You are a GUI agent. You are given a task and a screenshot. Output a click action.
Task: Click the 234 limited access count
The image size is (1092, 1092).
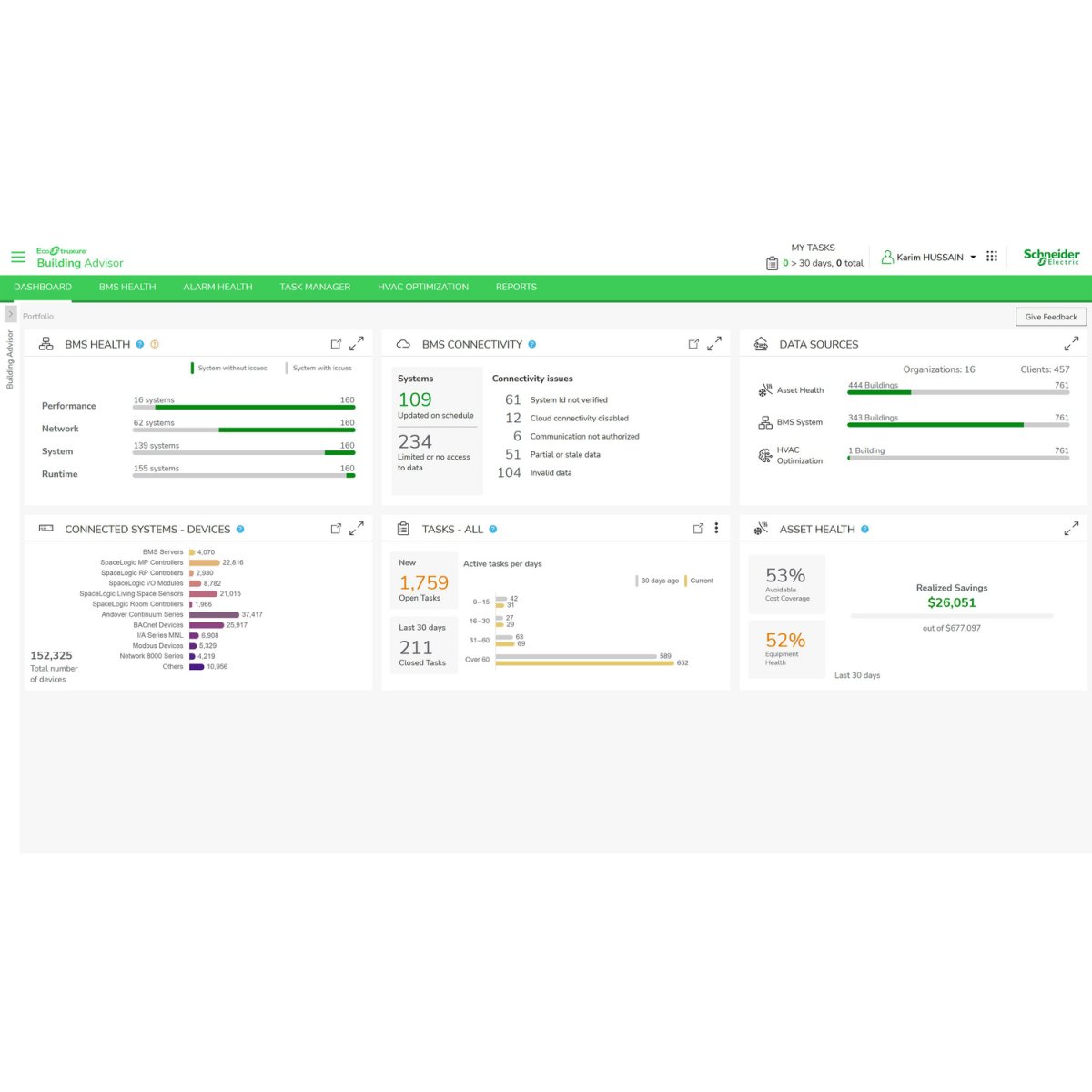pos(415,441)
